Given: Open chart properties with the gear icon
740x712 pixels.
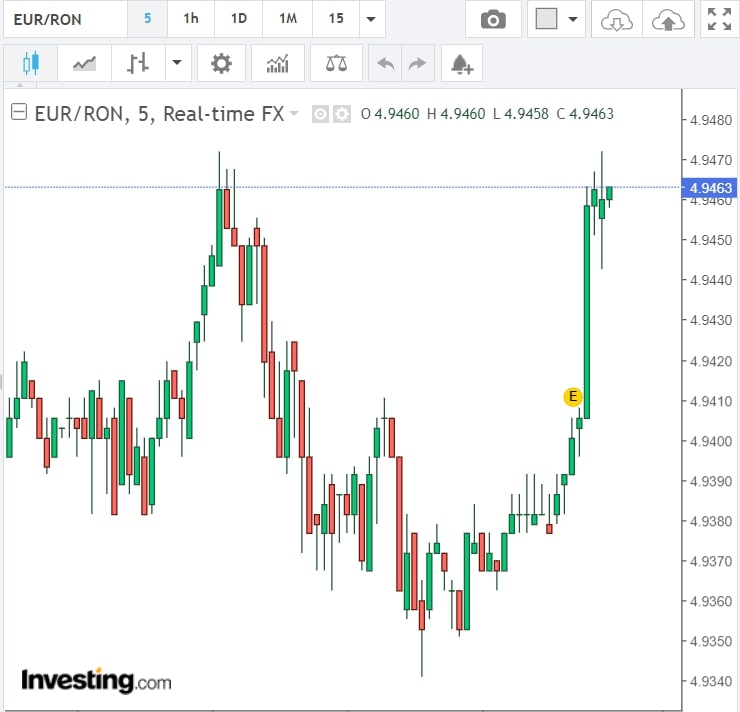Looking at the screenshot, I should tap(221, 65).
